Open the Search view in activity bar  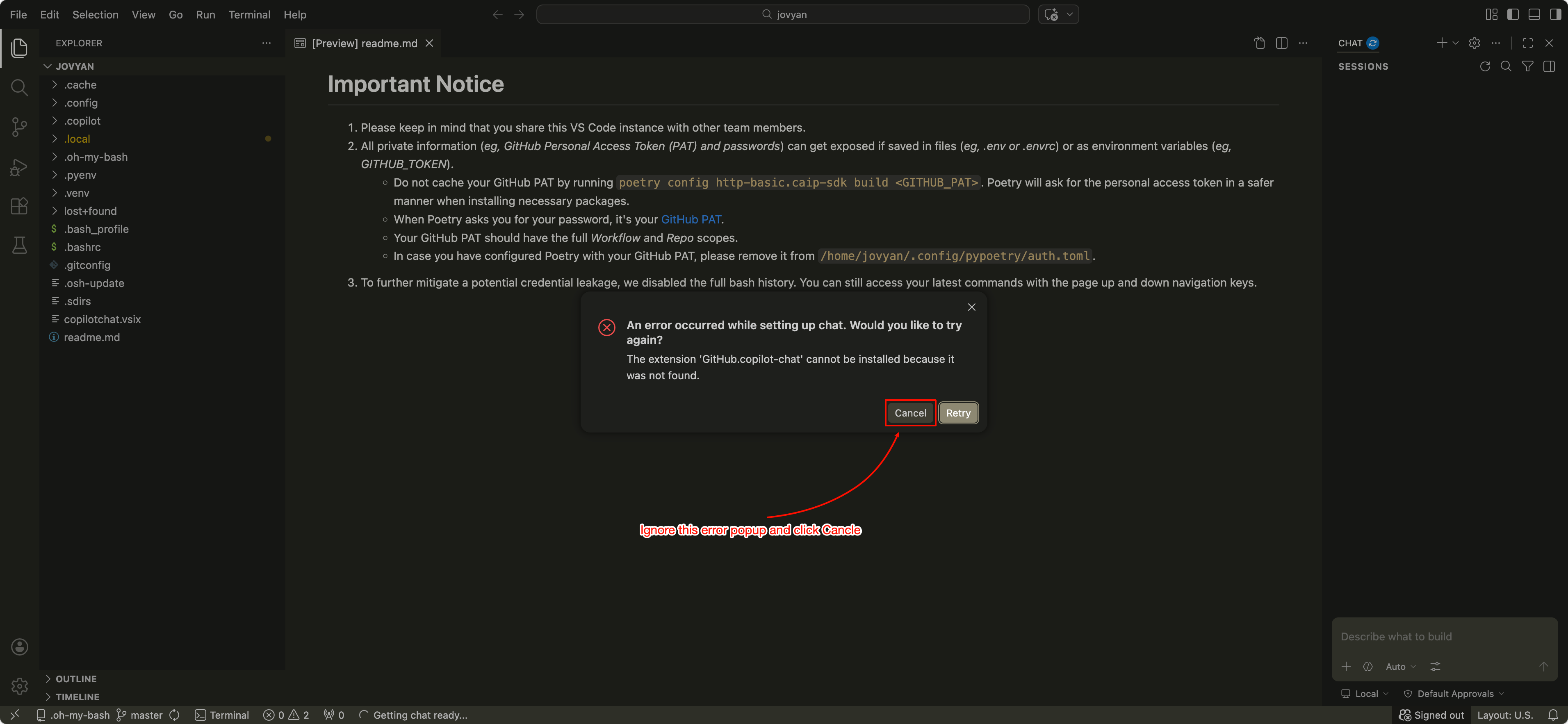coord(20,88)
